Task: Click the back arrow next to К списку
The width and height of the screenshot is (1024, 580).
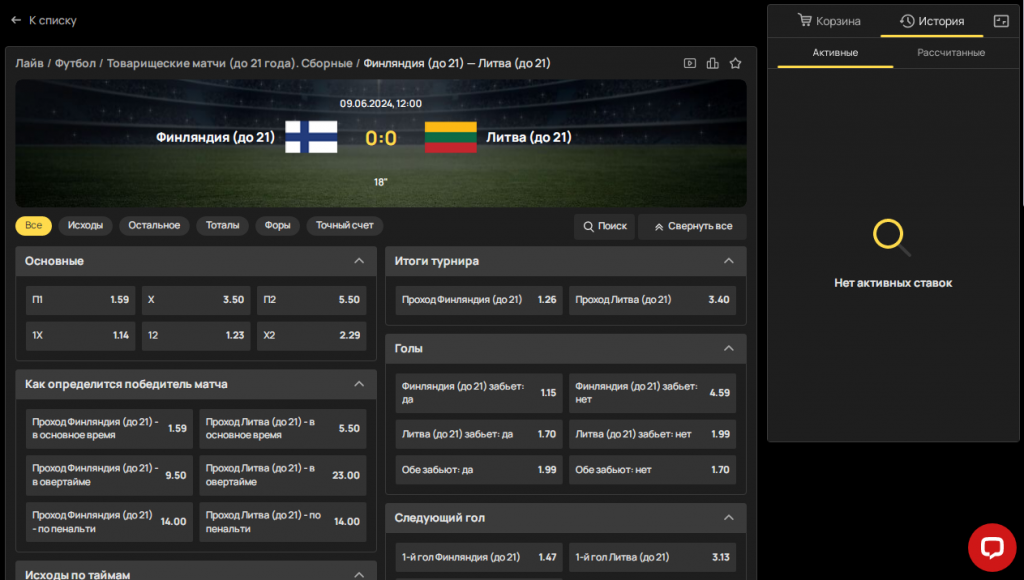Action: [x=16, y=20]
